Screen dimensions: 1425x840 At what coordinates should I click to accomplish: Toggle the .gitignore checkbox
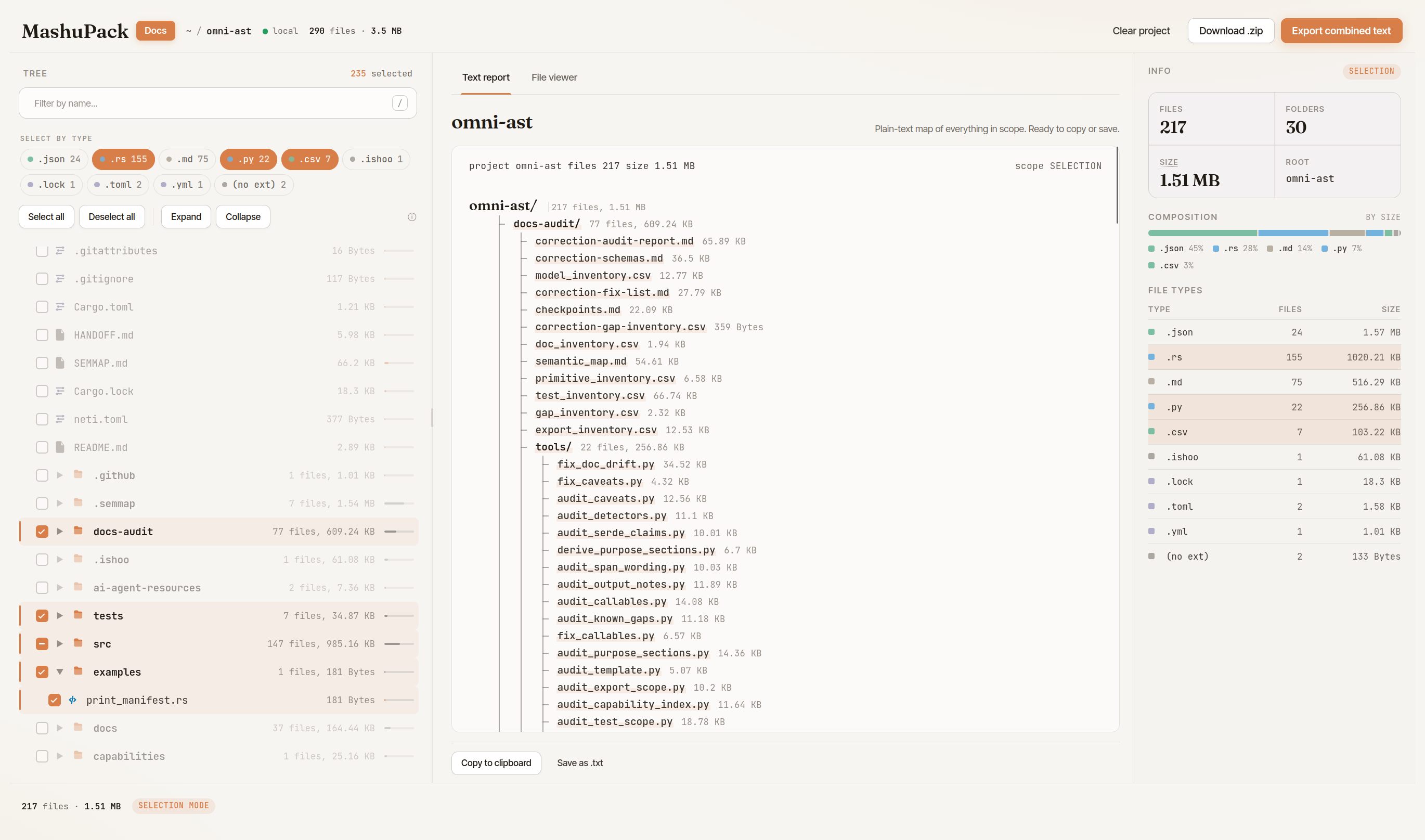[x=42, y=278]
